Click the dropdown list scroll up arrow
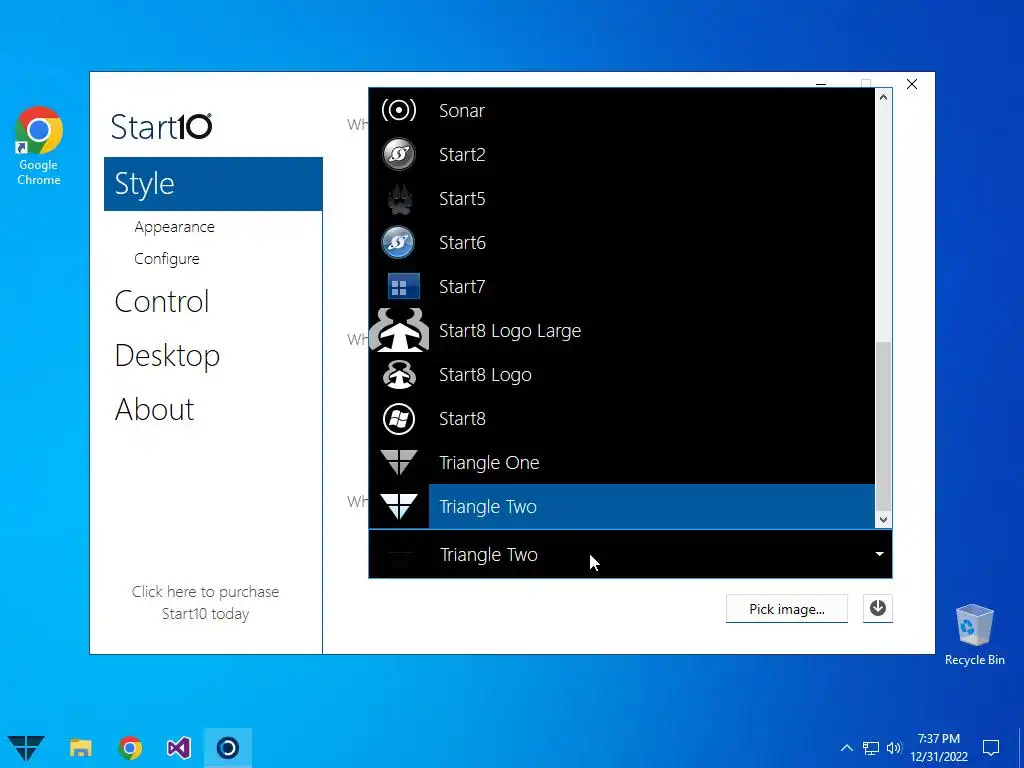 coord(883,97)
